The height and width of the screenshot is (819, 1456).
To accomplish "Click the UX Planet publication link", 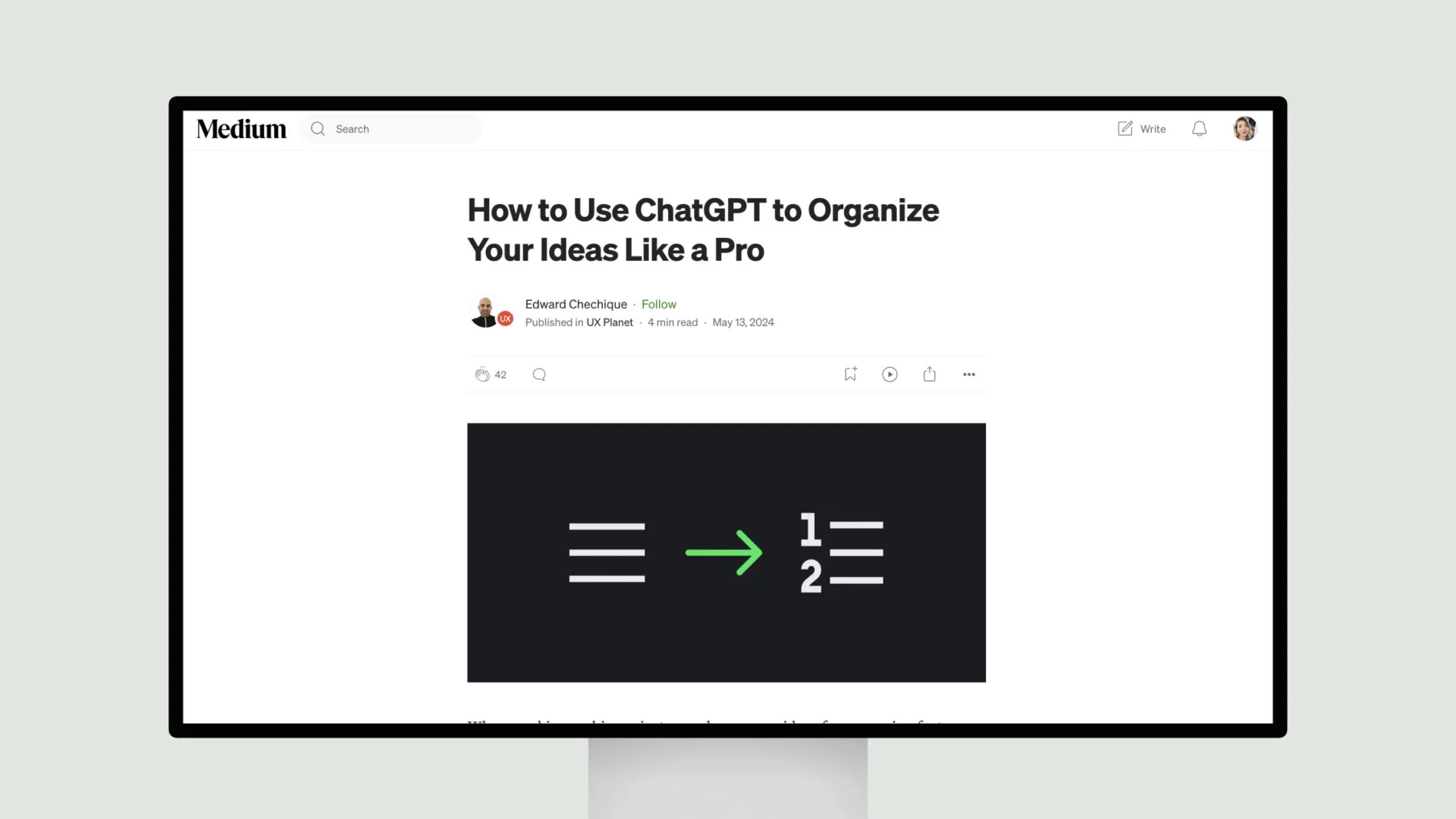I will (609, 322).
